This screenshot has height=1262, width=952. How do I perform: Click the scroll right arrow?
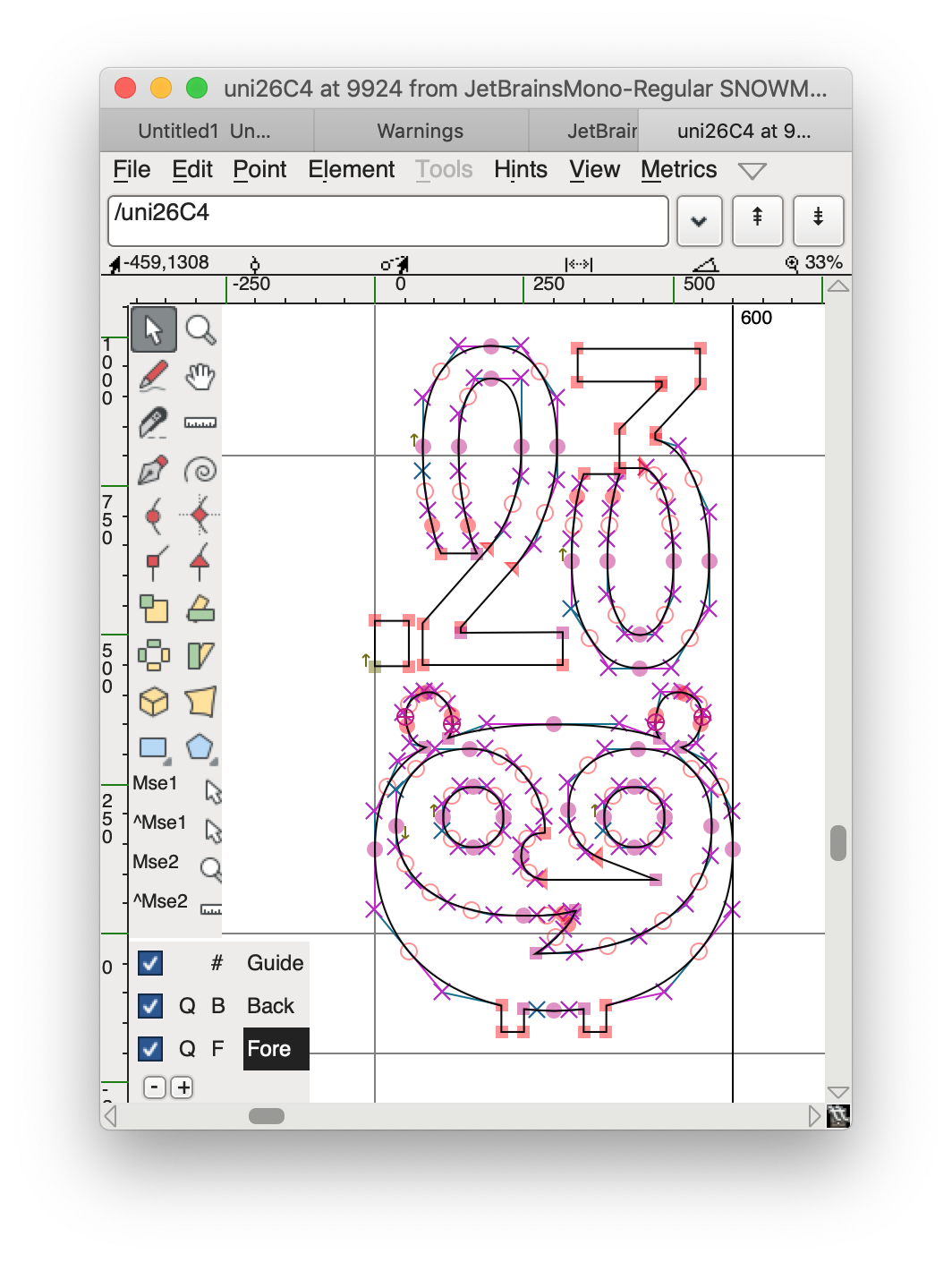click(814, 1116)
